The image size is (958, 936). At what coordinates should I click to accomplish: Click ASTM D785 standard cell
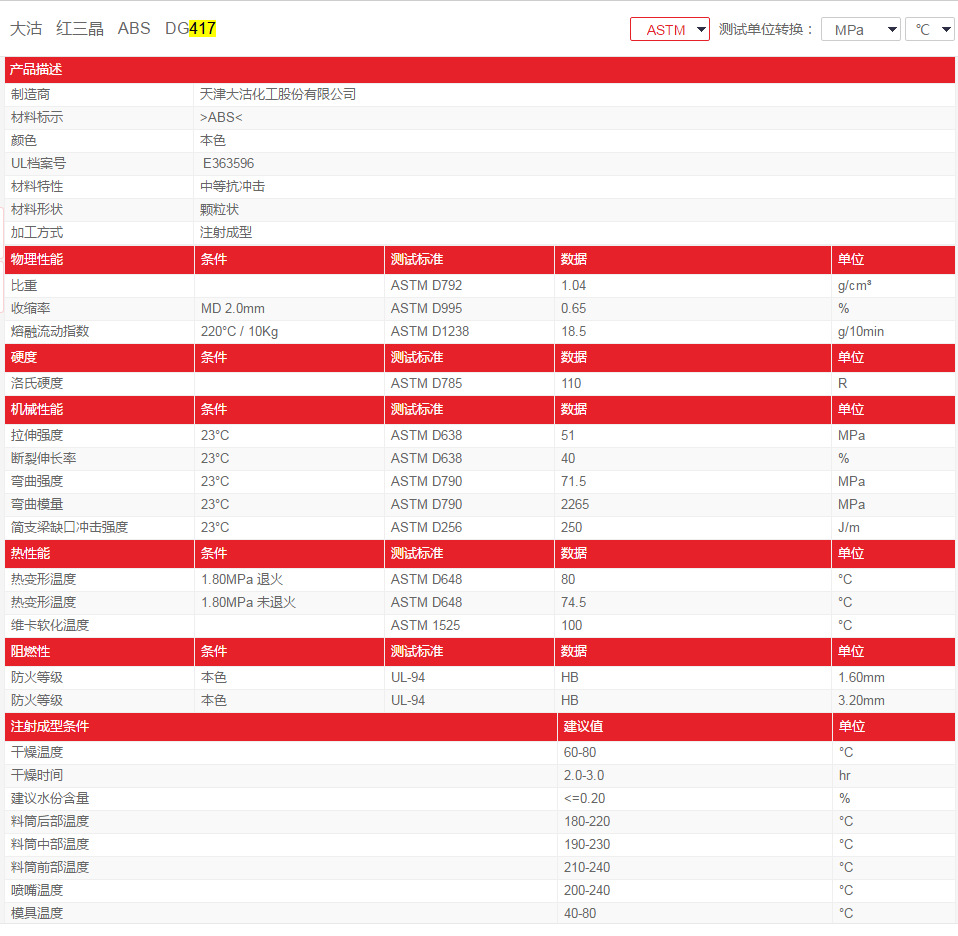(x=426, y=383)
